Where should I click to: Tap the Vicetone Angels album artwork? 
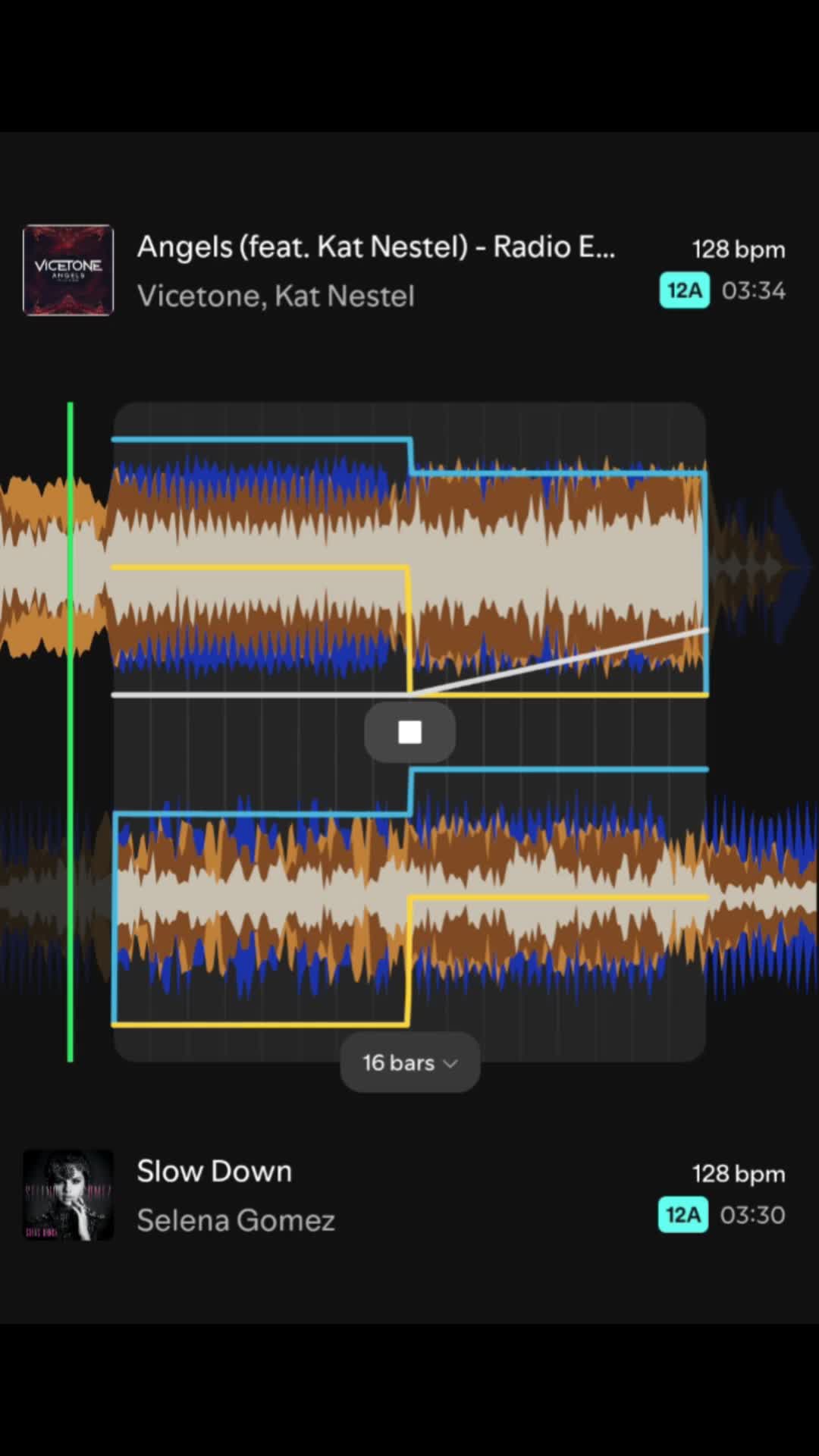pos(68,270)
